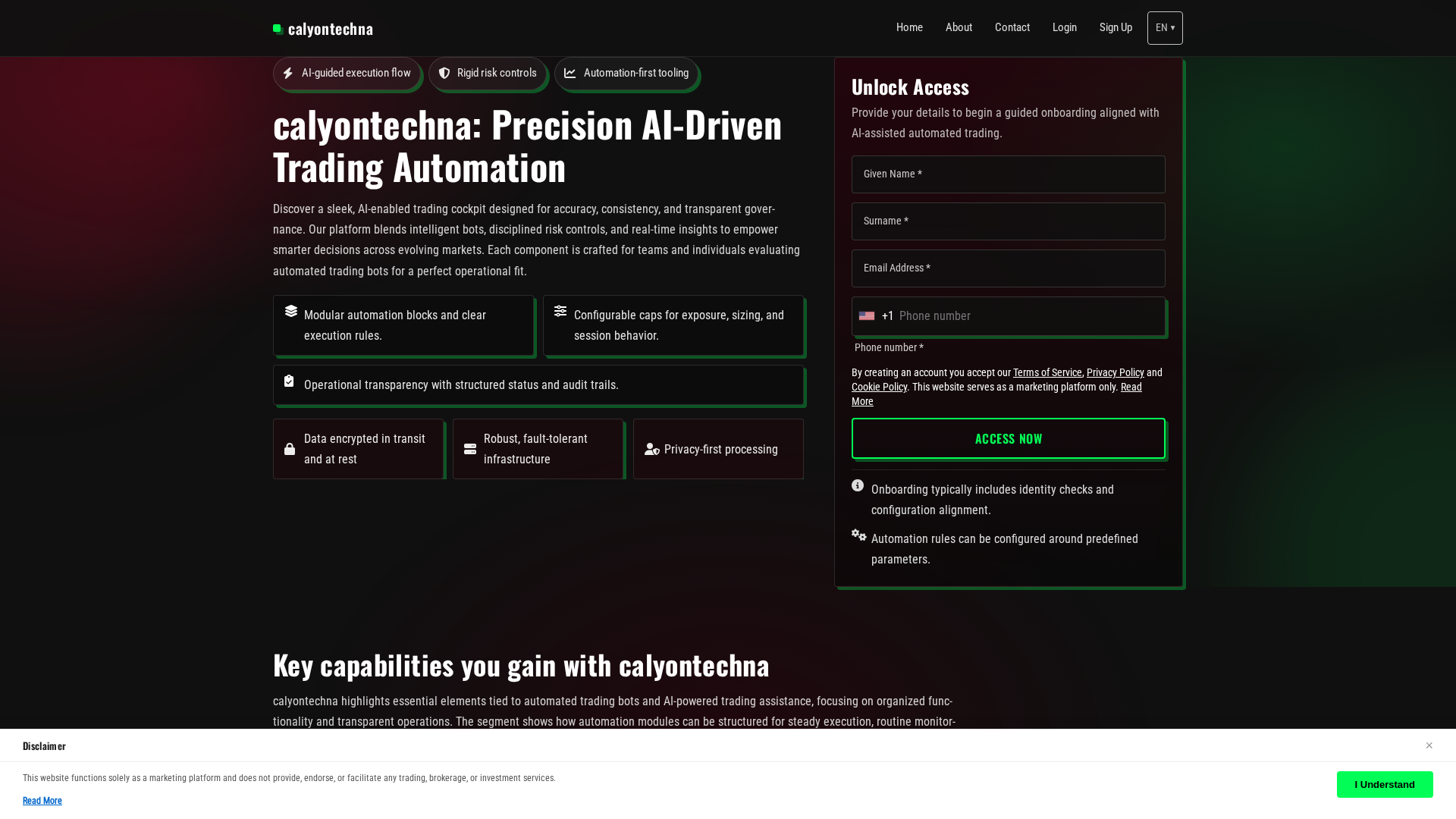Click the lightning bolt icon in AI-guided execution flow
Viewport: 1456px width, 819px height.
(x=288, y=74)
